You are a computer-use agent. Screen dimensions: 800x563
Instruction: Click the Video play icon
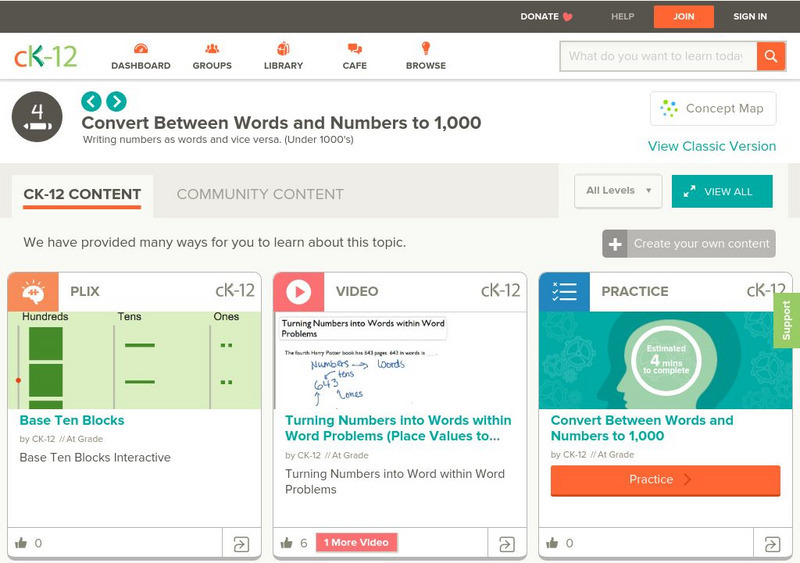pos(298,292)
